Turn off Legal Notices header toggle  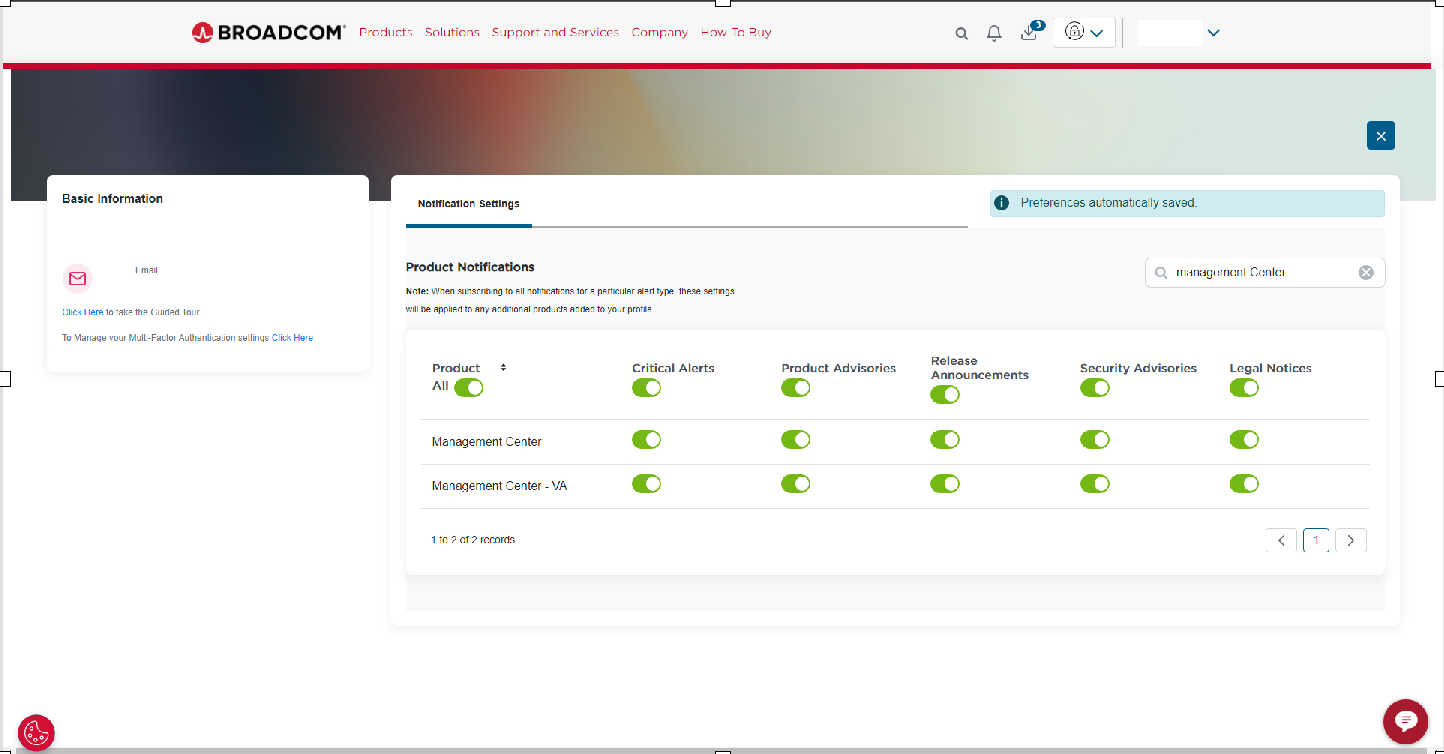point(1244,388)
